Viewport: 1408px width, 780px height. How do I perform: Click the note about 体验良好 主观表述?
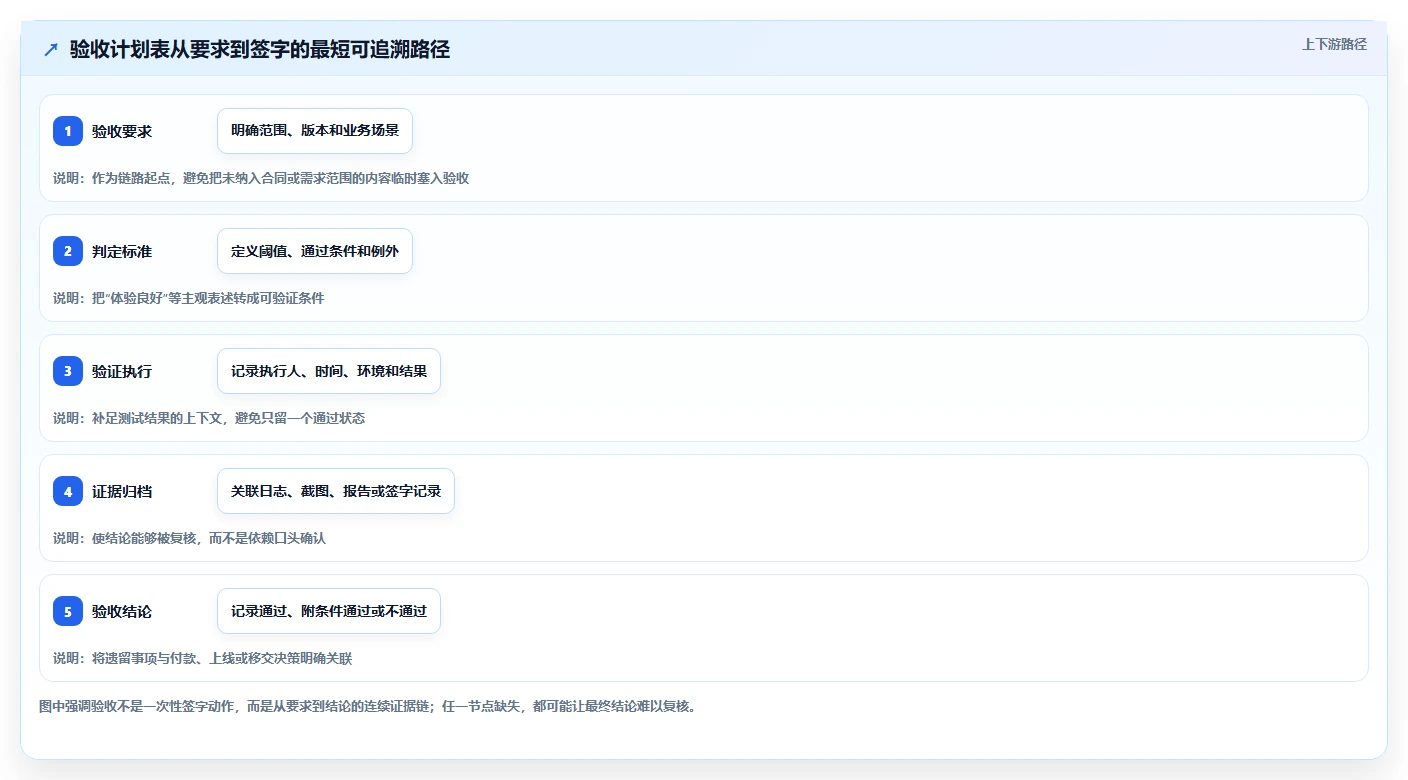[x=189, y=298]
